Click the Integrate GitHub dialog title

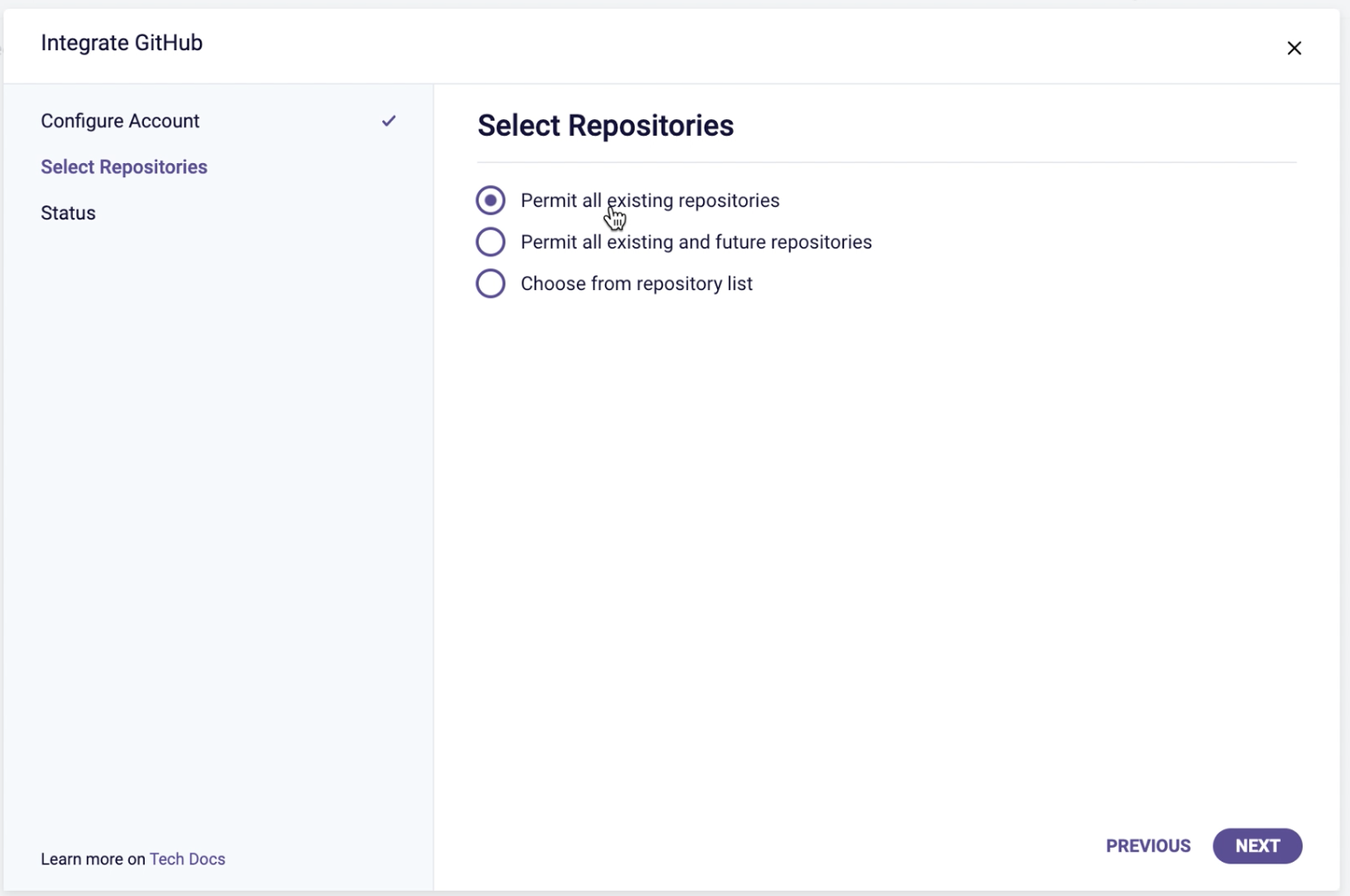tap(122, 43)
